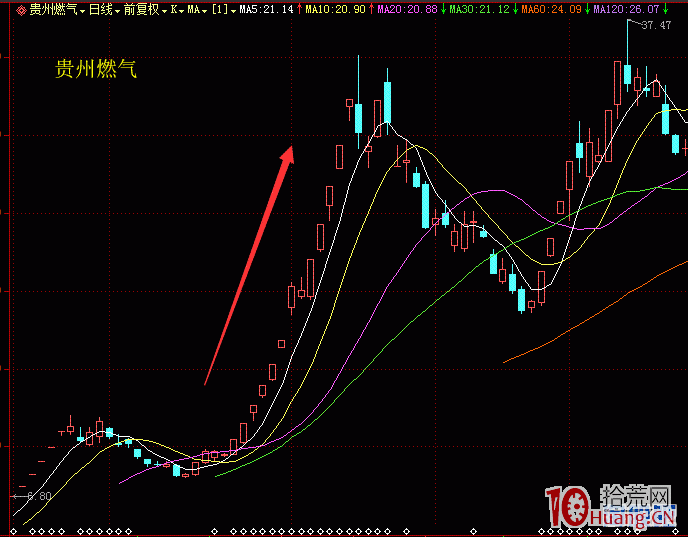Open the 贵州燃气 stock name dropdown
Image resolution: width=688 pixels, height=537 pixels.
tap(57, 10)
